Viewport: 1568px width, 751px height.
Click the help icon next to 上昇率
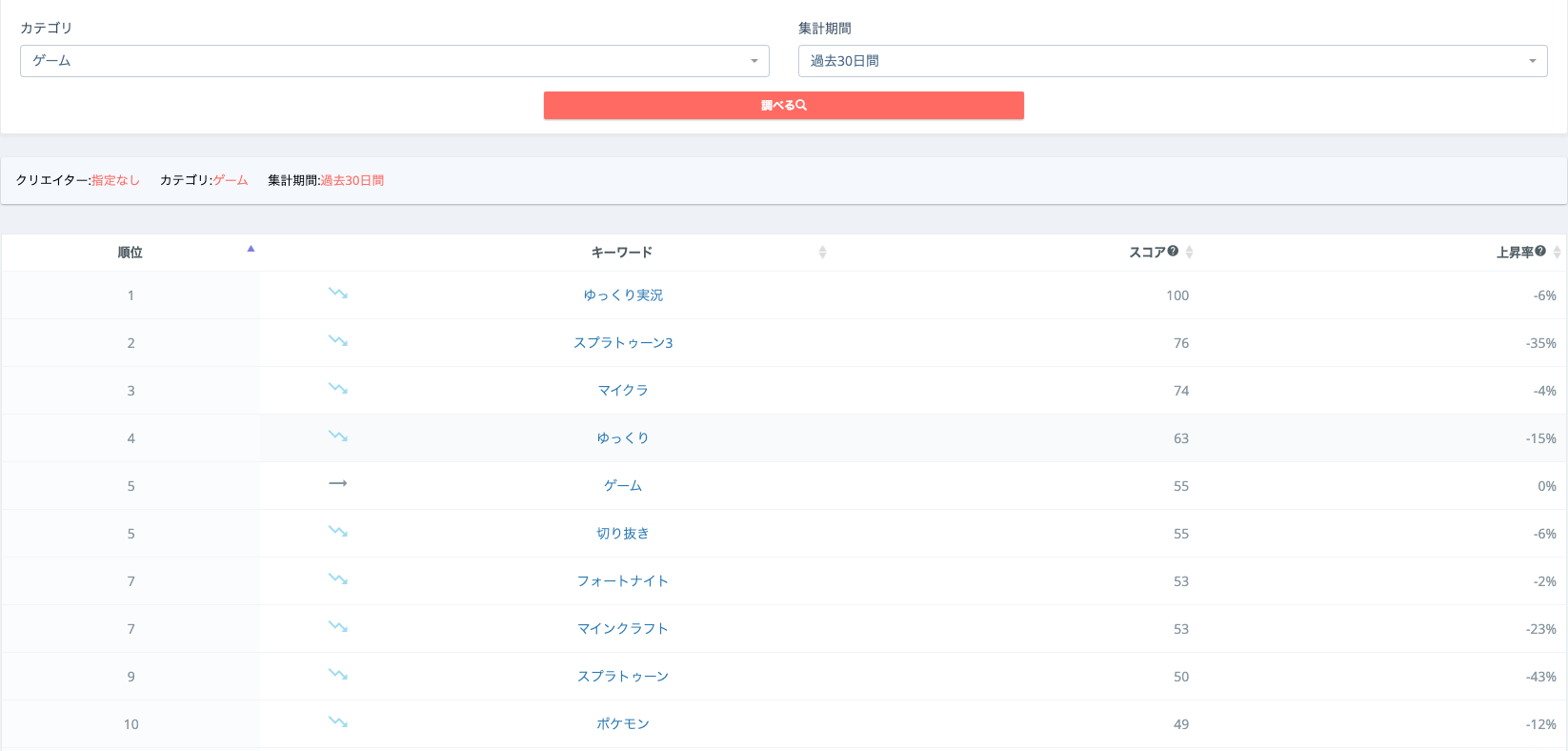click(1540, 252)
